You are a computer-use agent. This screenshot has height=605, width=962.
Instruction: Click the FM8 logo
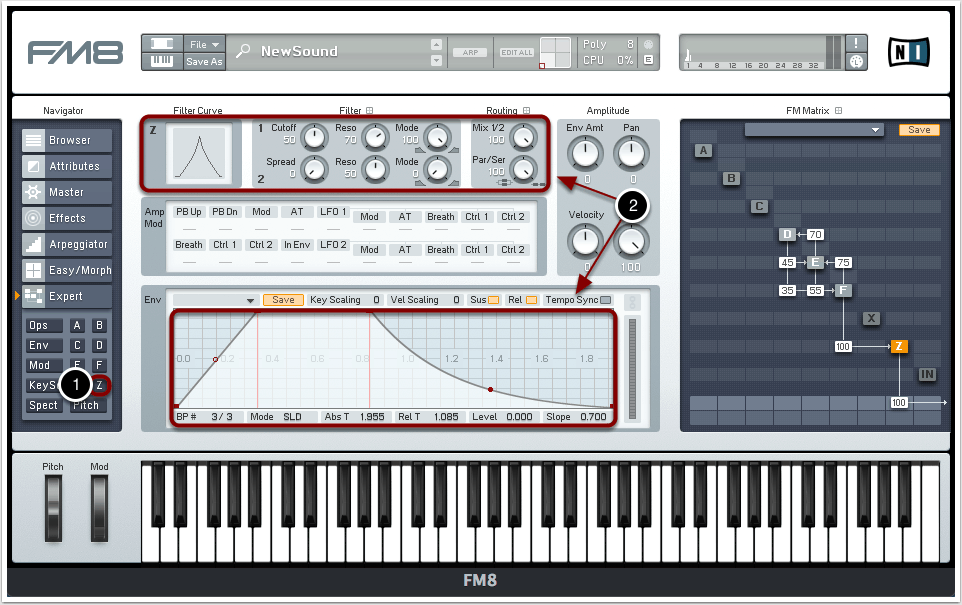point(75,52)
